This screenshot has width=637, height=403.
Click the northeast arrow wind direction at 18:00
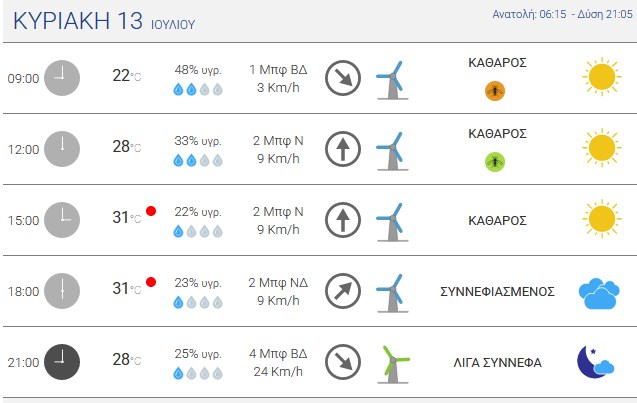pyautogui.click(x=343, y=291)
